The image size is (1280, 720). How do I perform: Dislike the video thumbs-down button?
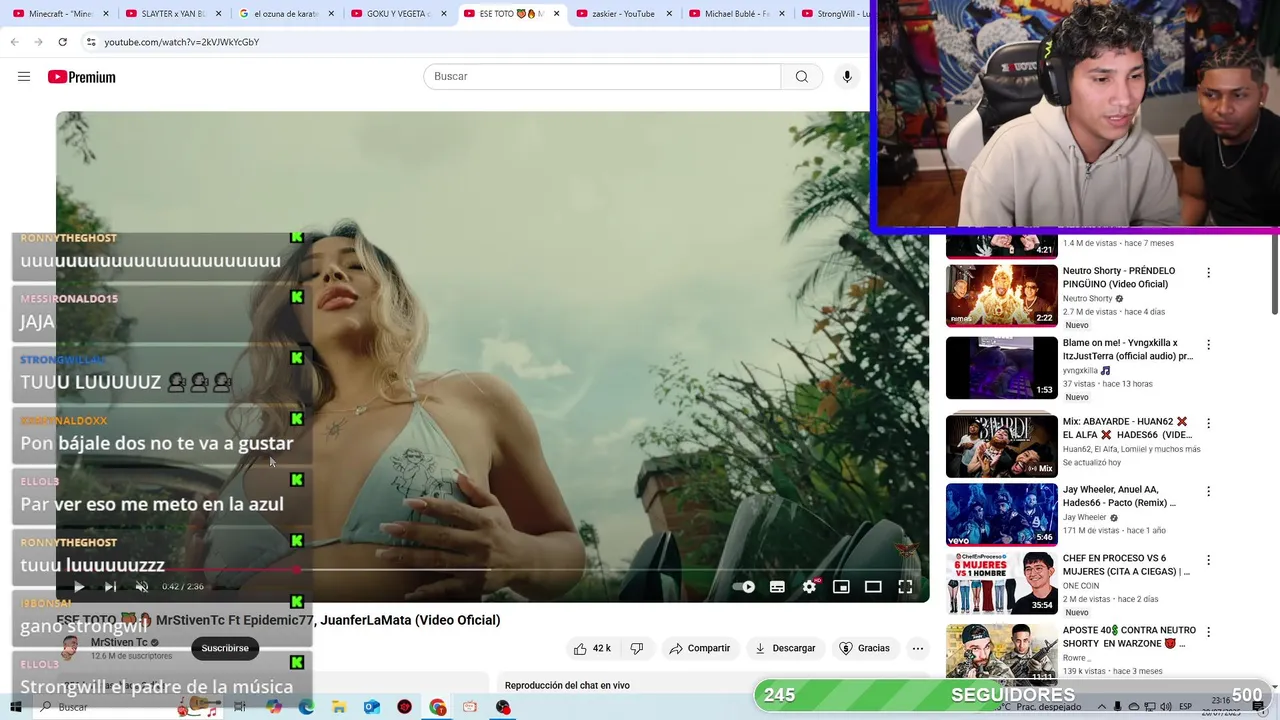click(x=637, y=648)
